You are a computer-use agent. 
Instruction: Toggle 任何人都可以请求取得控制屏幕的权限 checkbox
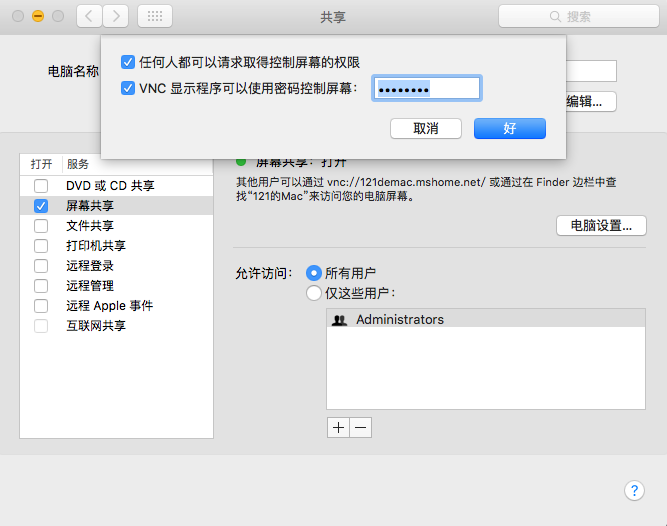point(128,62)
